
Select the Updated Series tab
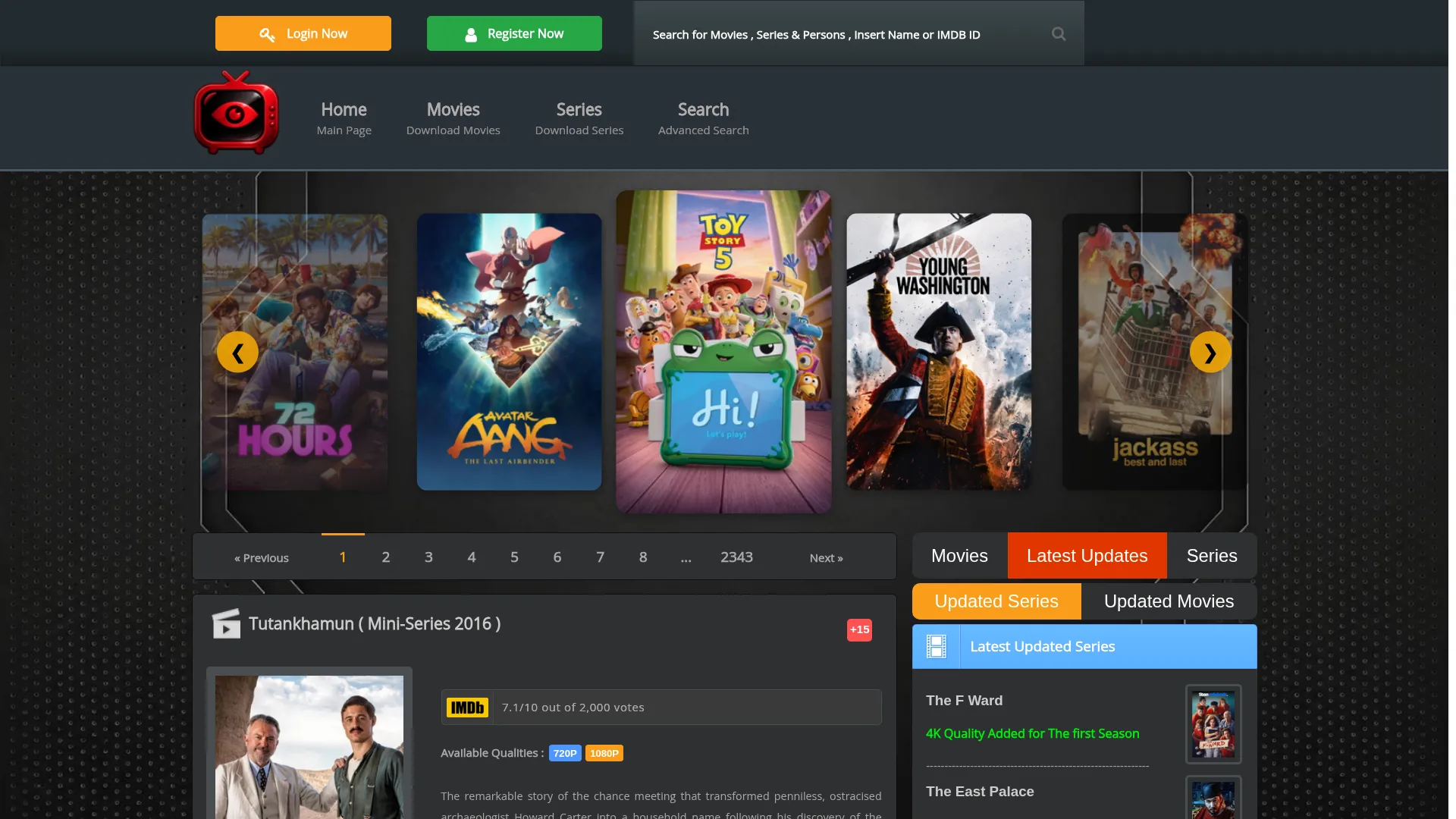coord(996,601)
